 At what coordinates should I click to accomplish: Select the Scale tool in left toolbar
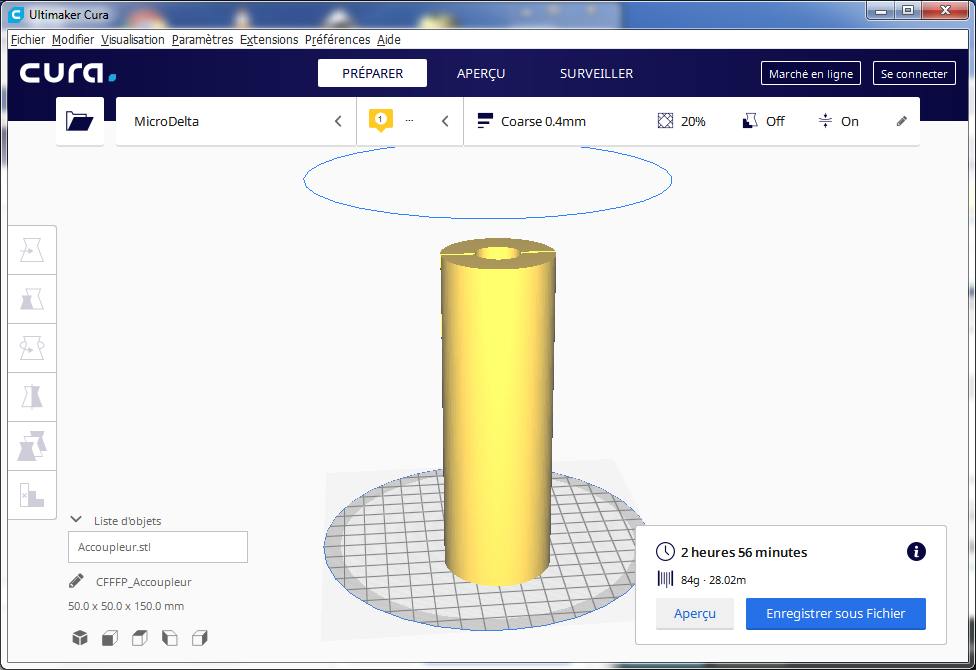click(x=32, y=300)
